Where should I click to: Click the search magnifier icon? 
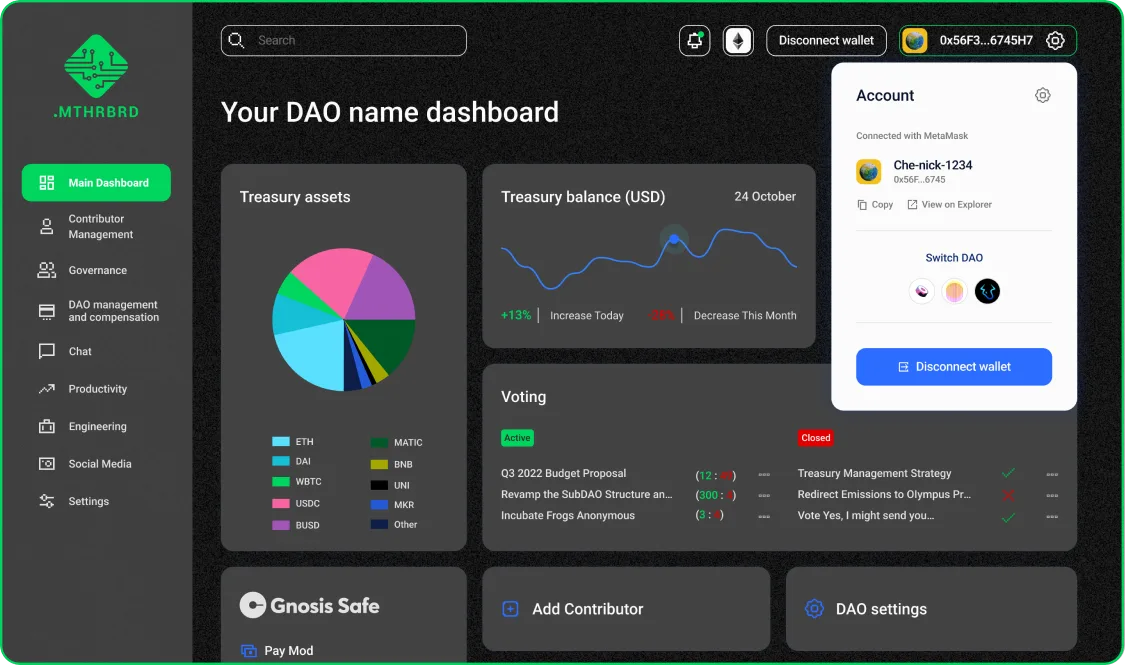[x=236, y=40]
